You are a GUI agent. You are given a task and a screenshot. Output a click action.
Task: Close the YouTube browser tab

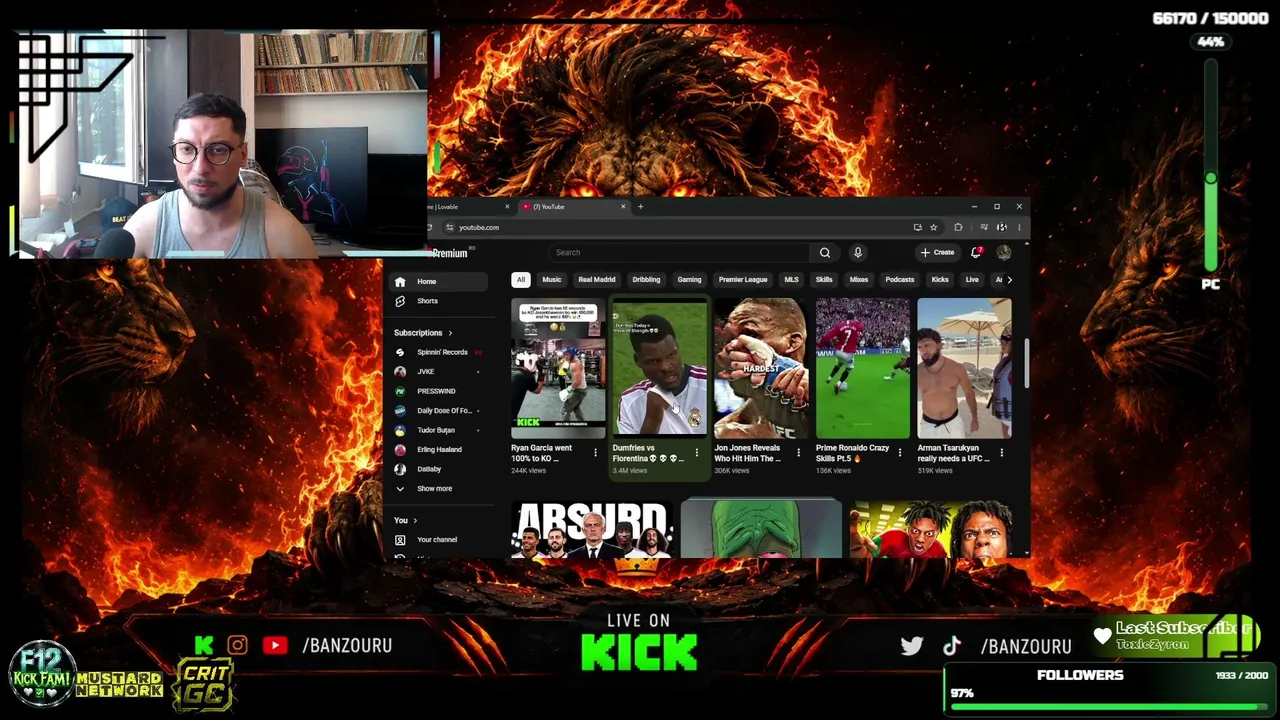pos(623,207)
